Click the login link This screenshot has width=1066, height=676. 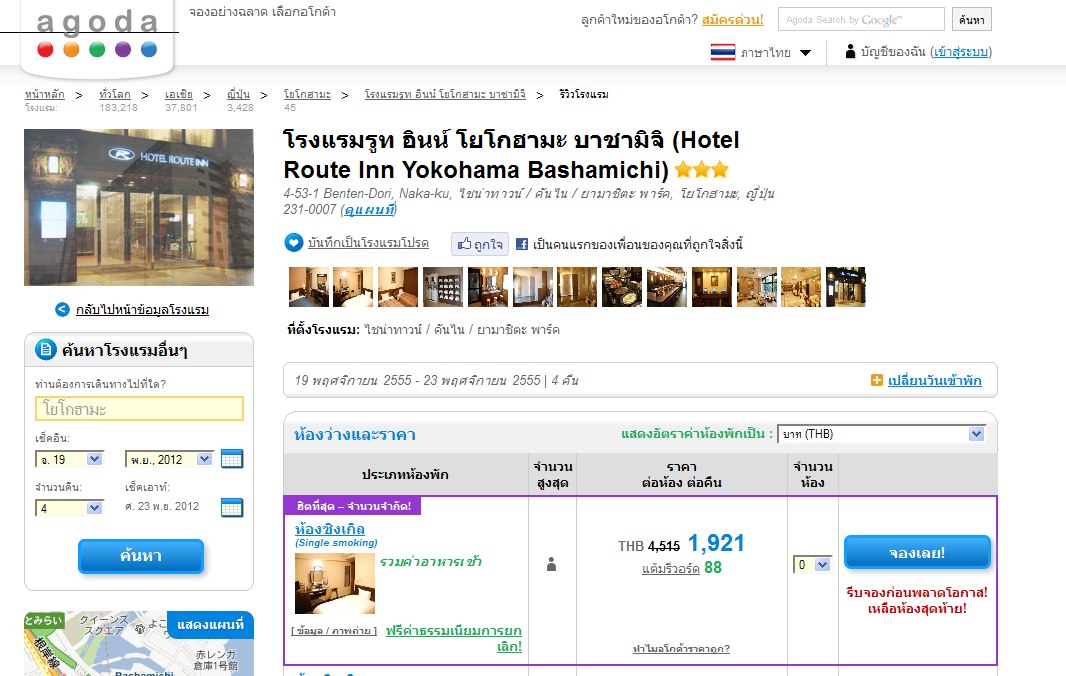961,52
